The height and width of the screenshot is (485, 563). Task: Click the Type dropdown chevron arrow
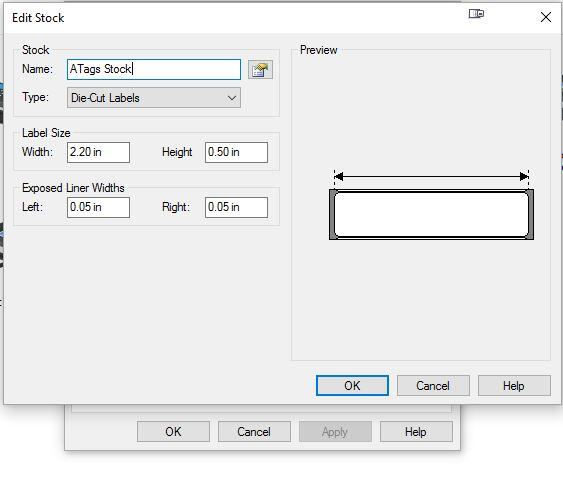coord(232,98)
